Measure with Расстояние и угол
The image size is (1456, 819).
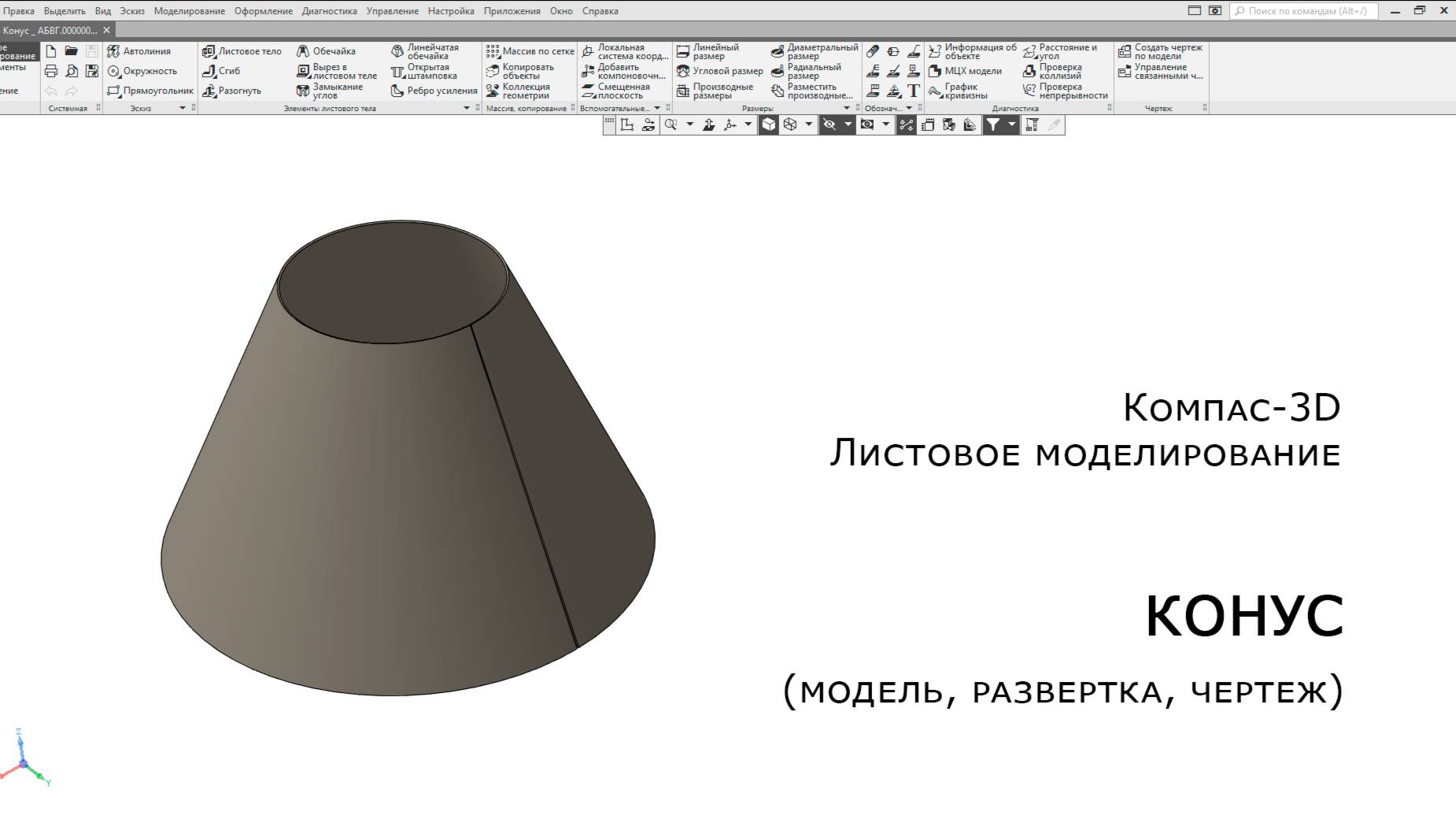[x=1060, y=51]
